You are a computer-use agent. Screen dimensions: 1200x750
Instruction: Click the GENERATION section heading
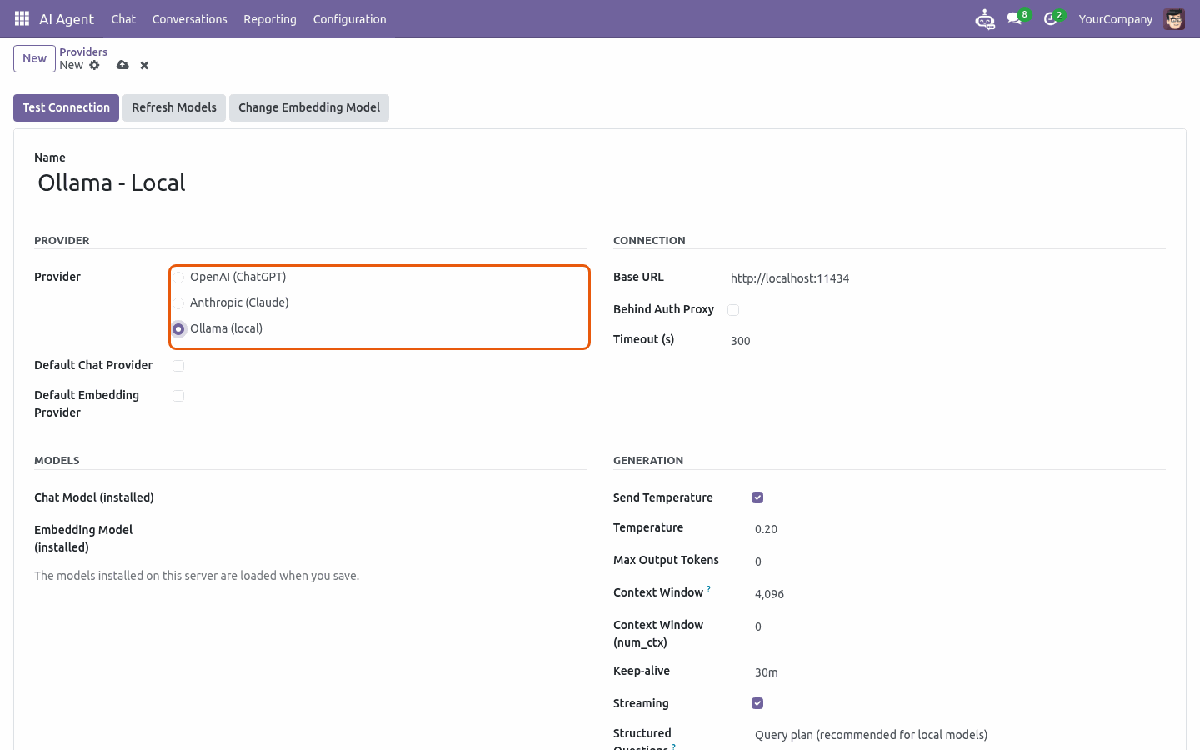click(648, 461)
